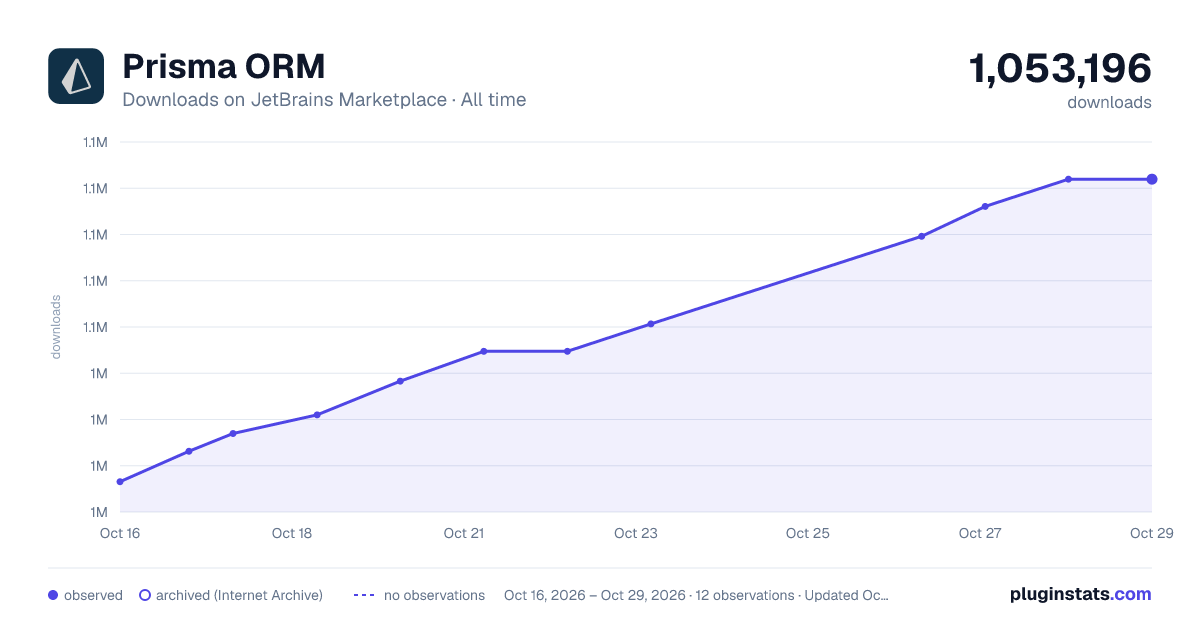Click the 1,053,196 total downloads figure
This screenshot has width=1200, height=630.
(x=1060, y=69)
